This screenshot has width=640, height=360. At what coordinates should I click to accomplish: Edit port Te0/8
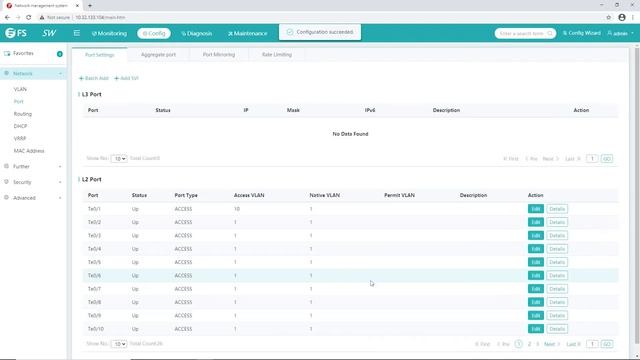[x=536, y=302]
